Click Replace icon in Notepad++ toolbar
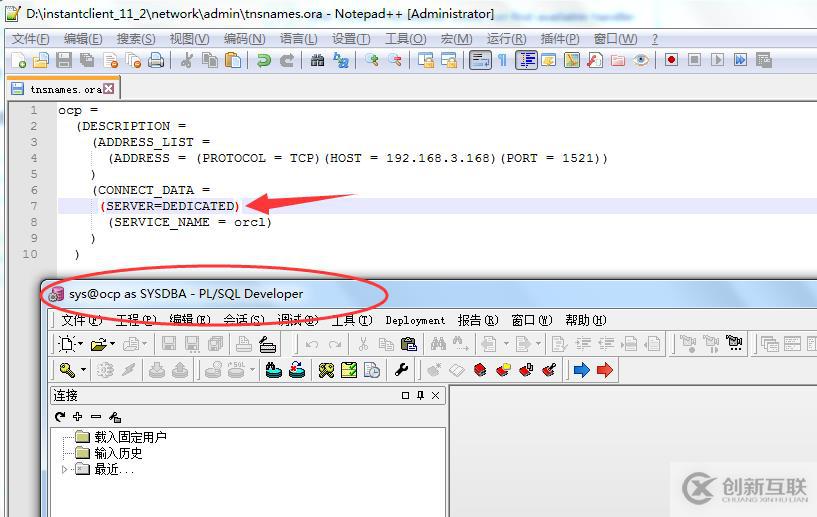 (x=341, y=60)
